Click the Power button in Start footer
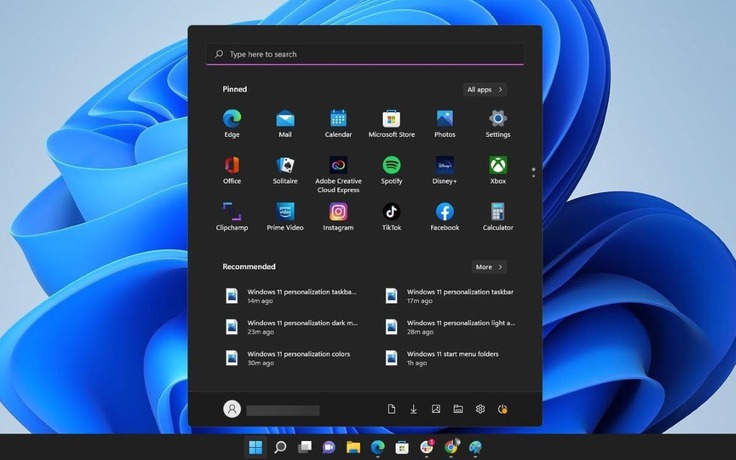The width and height of the screenshot is (736, 460). coord(502,409)
